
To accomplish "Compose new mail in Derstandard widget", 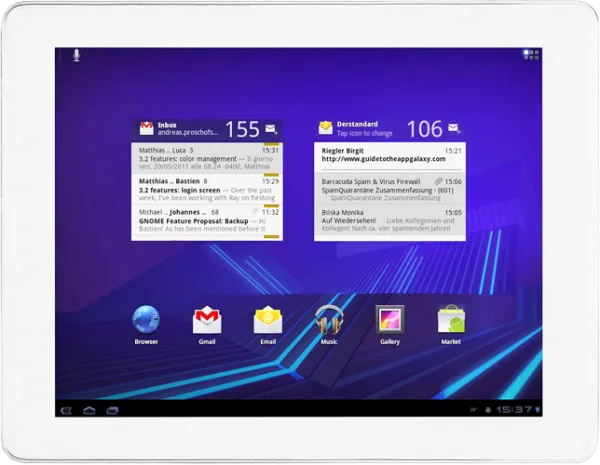I will (454, 128).
